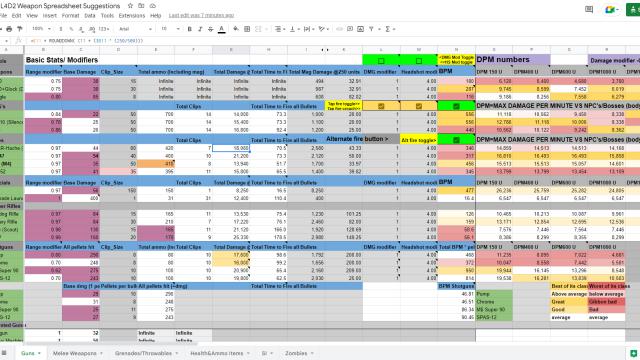
Task: Open the zoom 100% dropdown
Action: tap(41, 29)
